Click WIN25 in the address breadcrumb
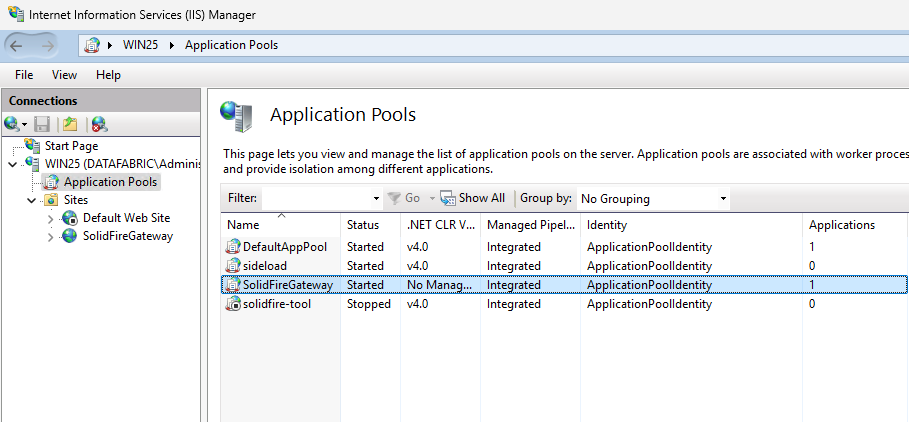 coord(140,45)
